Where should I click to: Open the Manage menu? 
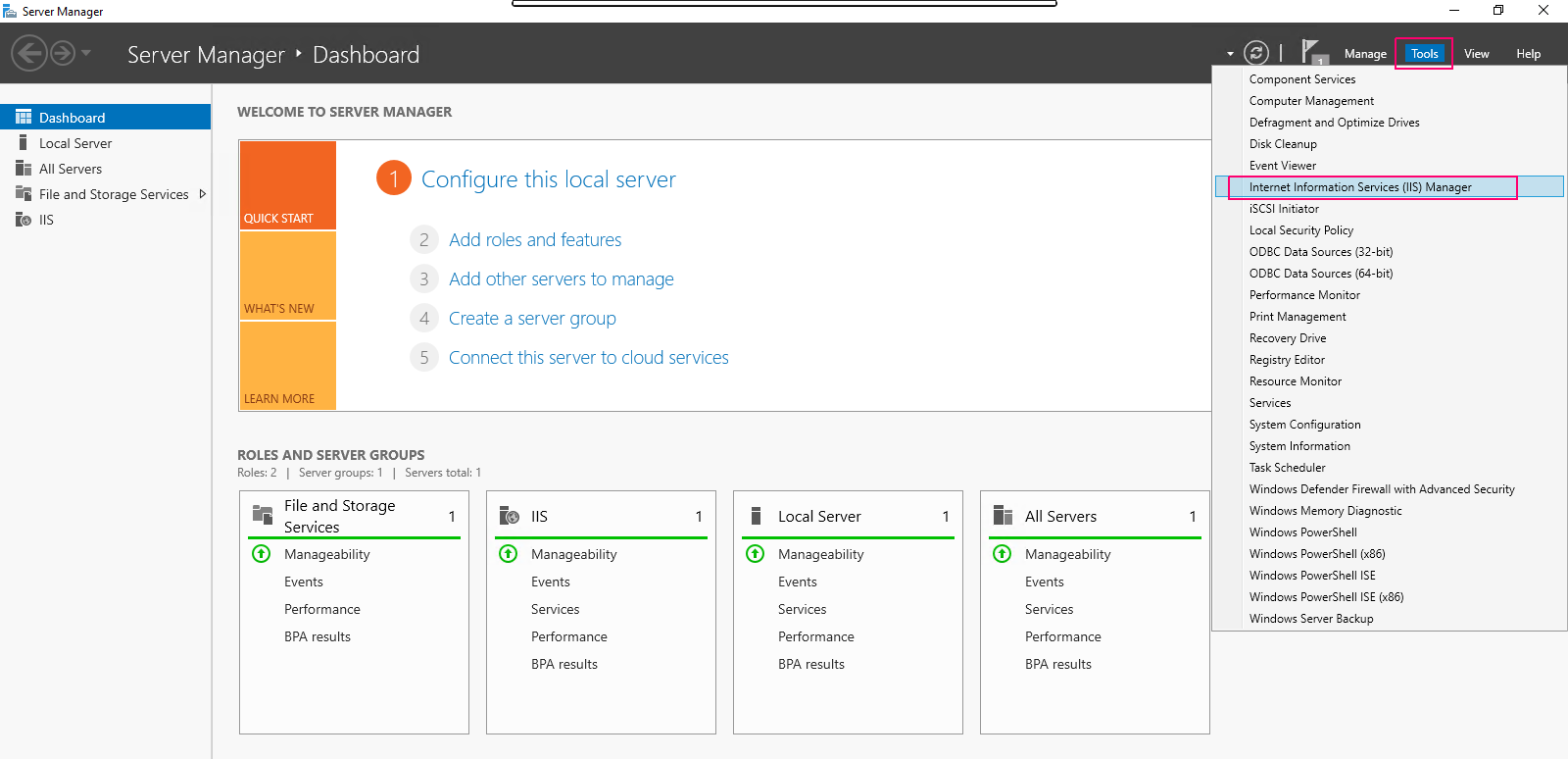(x=1365, y=54)
